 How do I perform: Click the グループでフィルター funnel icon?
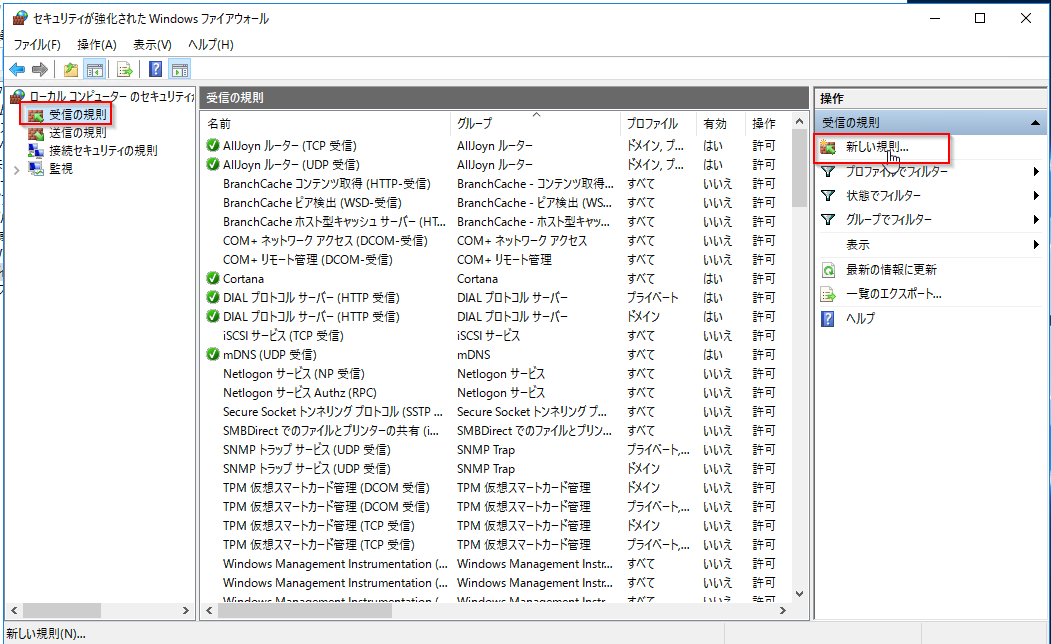pyautogui.click(x=828, y=220)
